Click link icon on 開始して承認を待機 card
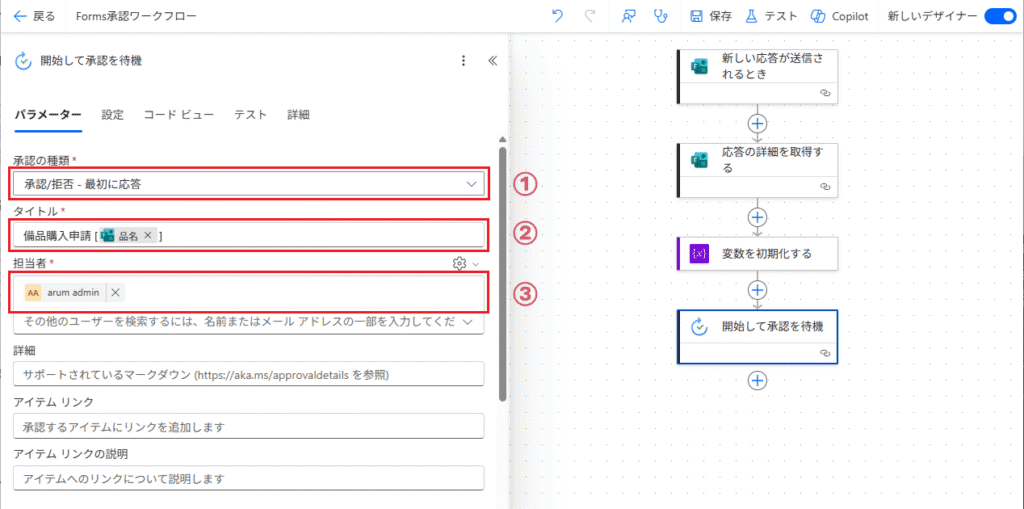Image resolution: width=1024 pixels, height=509 pixels. (824, 353)
